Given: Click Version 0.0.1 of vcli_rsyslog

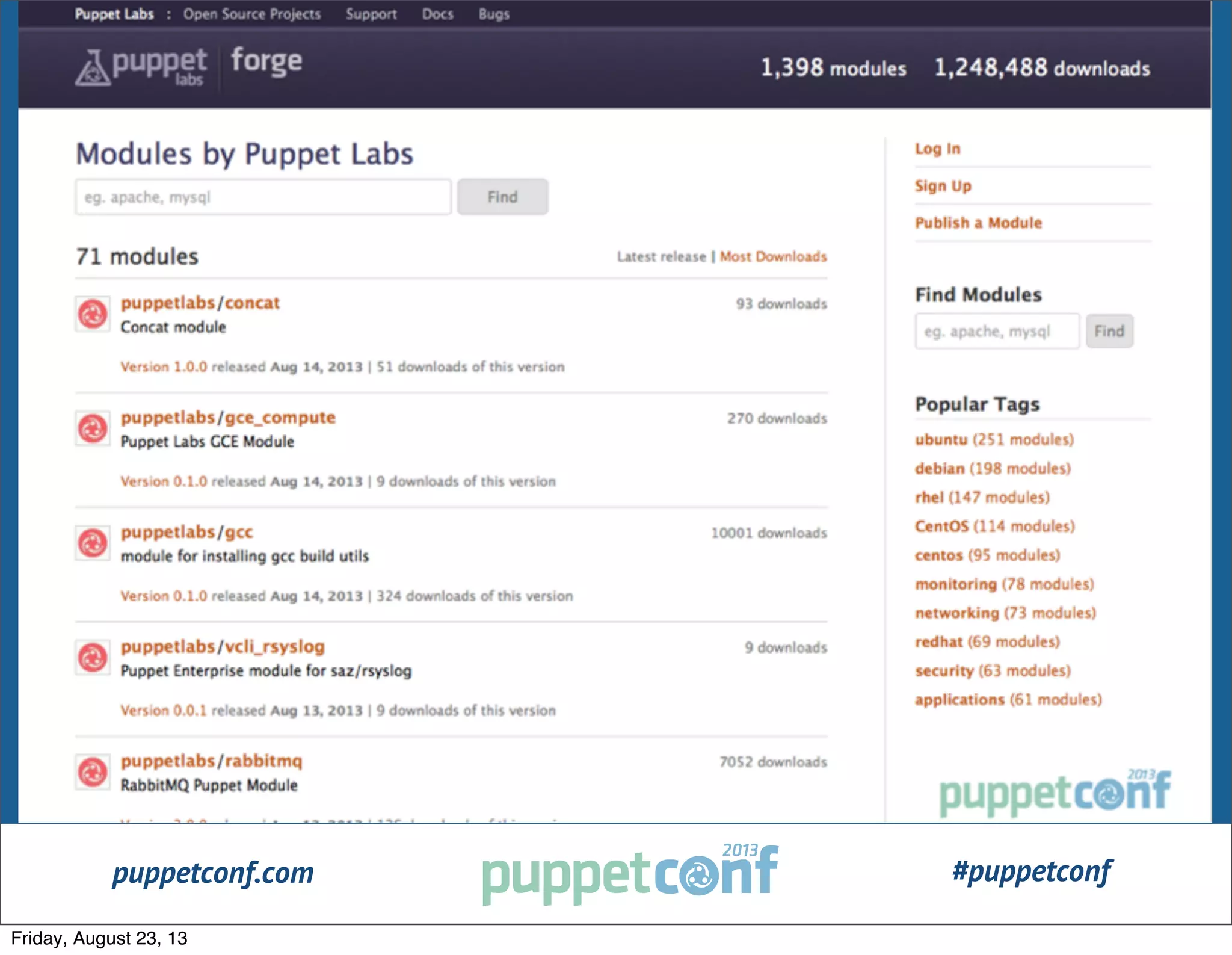Looking at the screenshot, I should point(164,710).
